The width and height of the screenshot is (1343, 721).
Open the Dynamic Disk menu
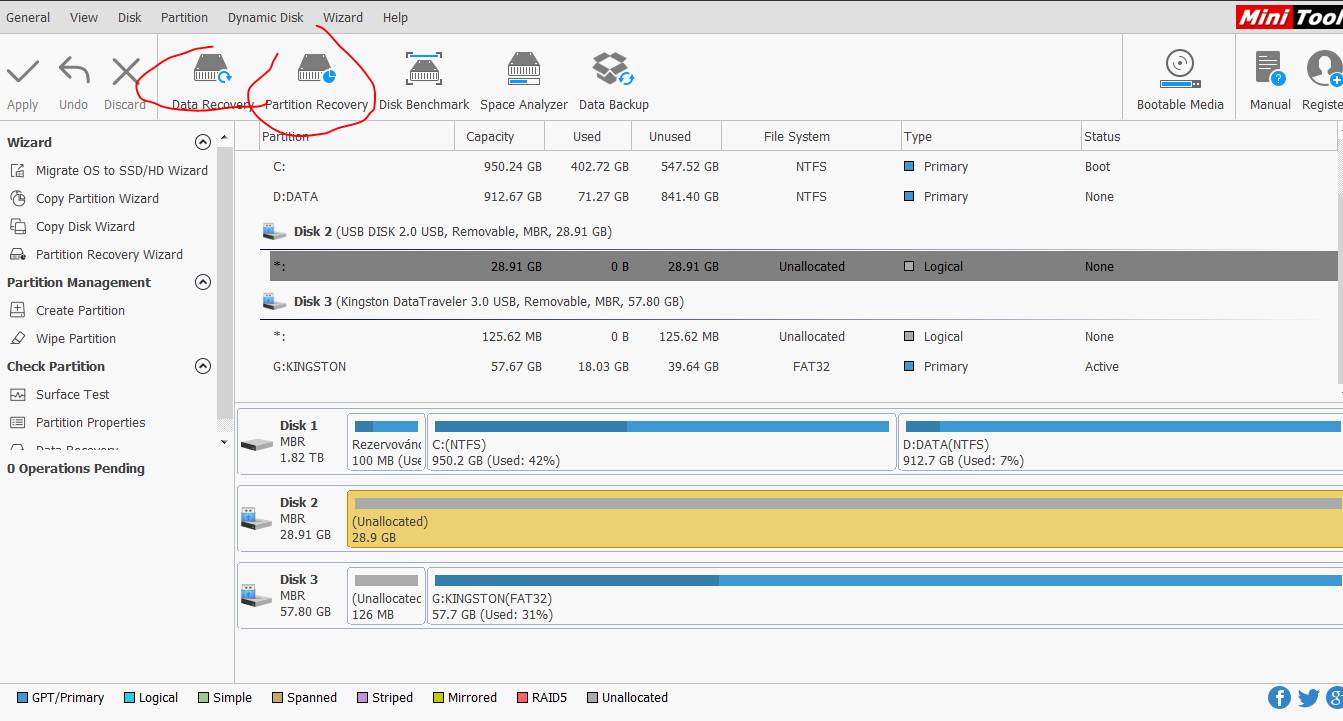266,18
